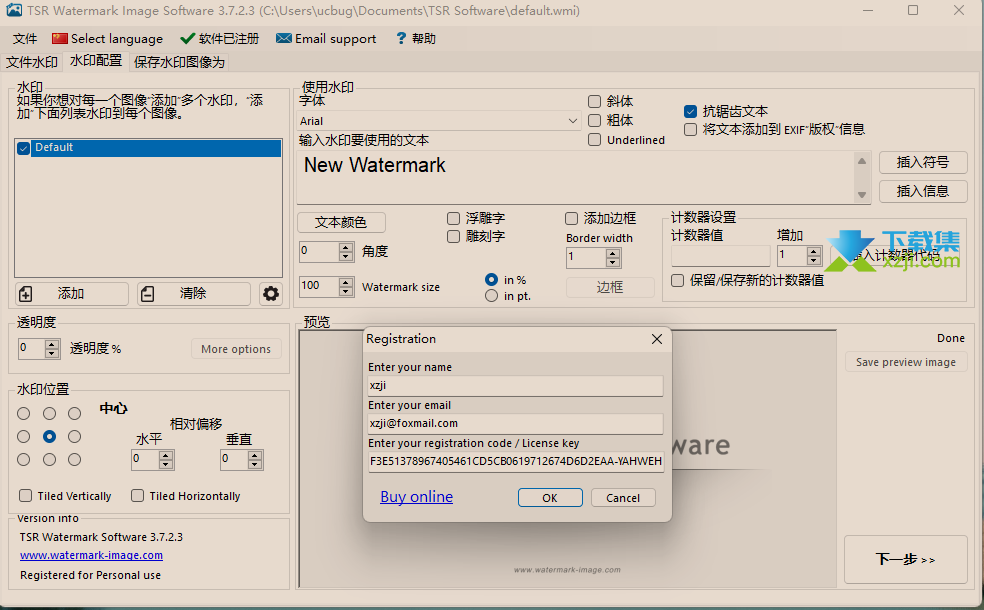This screenshot has height=610, width=984.
Task: Click the 边框 border button
Action: tap(610, 287)
